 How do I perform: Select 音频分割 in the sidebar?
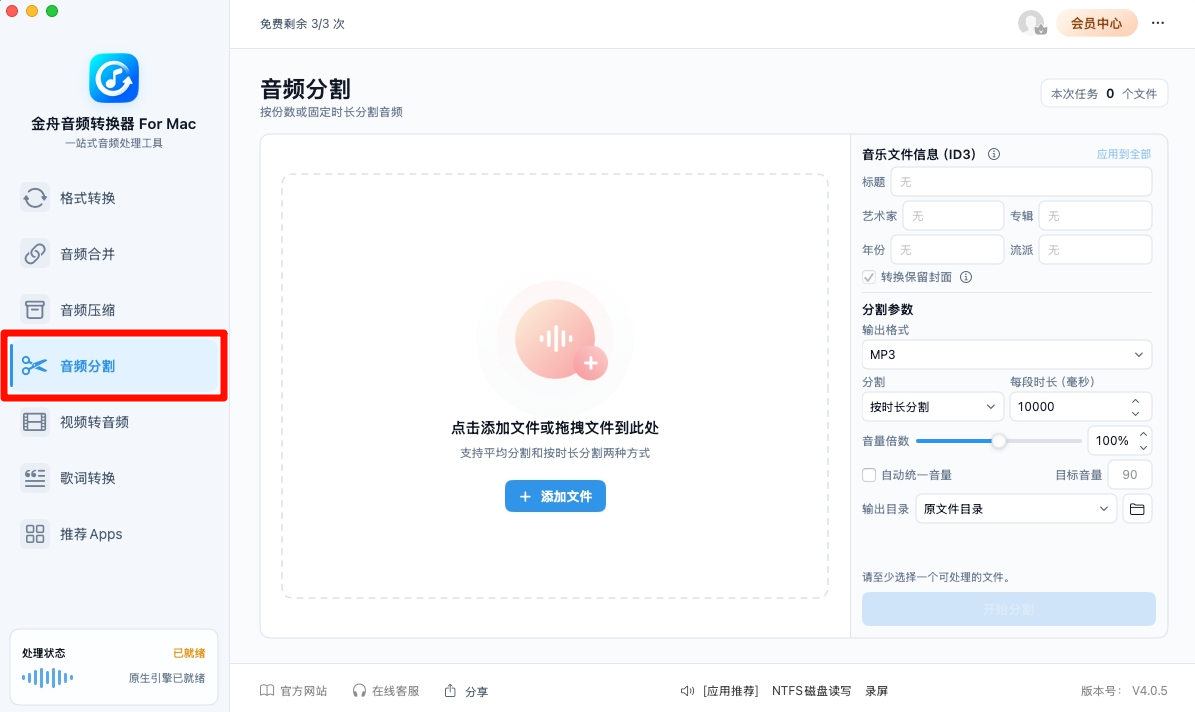(114, 366)
